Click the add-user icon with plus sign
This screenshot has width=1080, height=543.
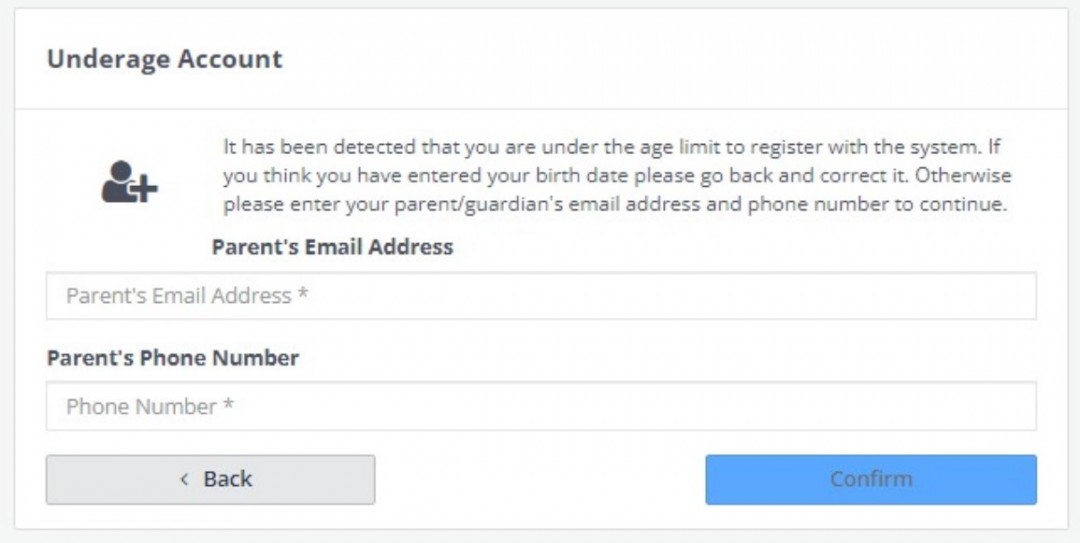point(129,182)
